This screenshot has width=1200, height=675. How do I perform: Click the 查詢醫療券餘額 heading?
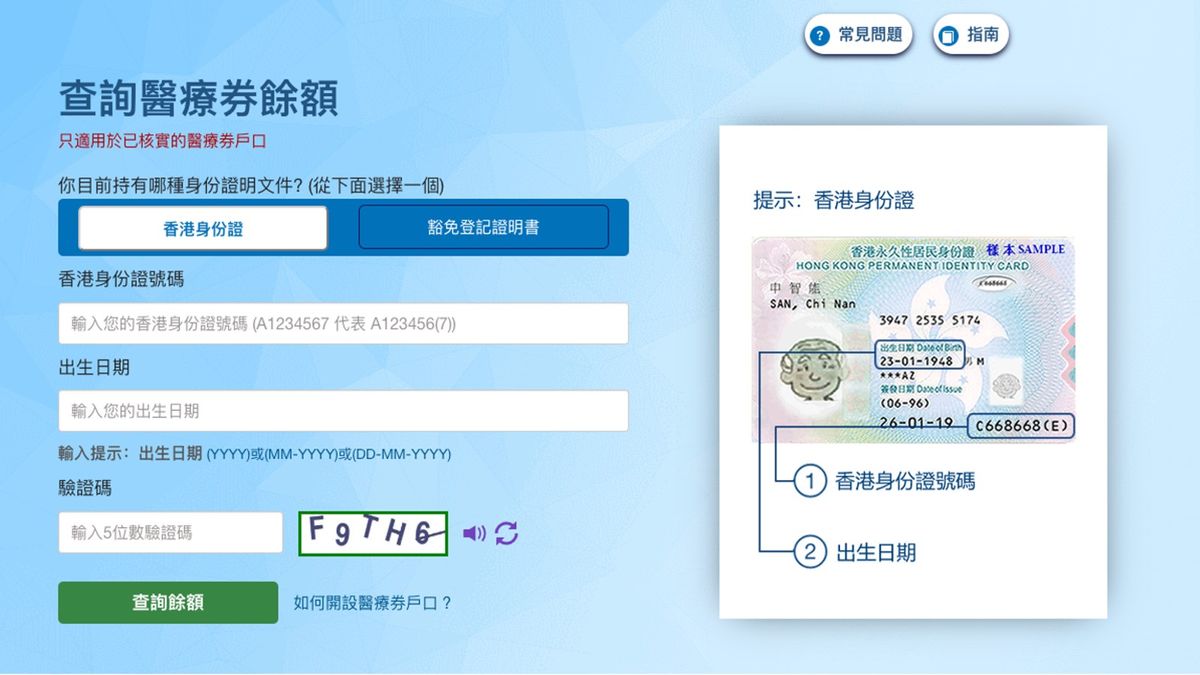pyautogui.click(x=199, y=99)
